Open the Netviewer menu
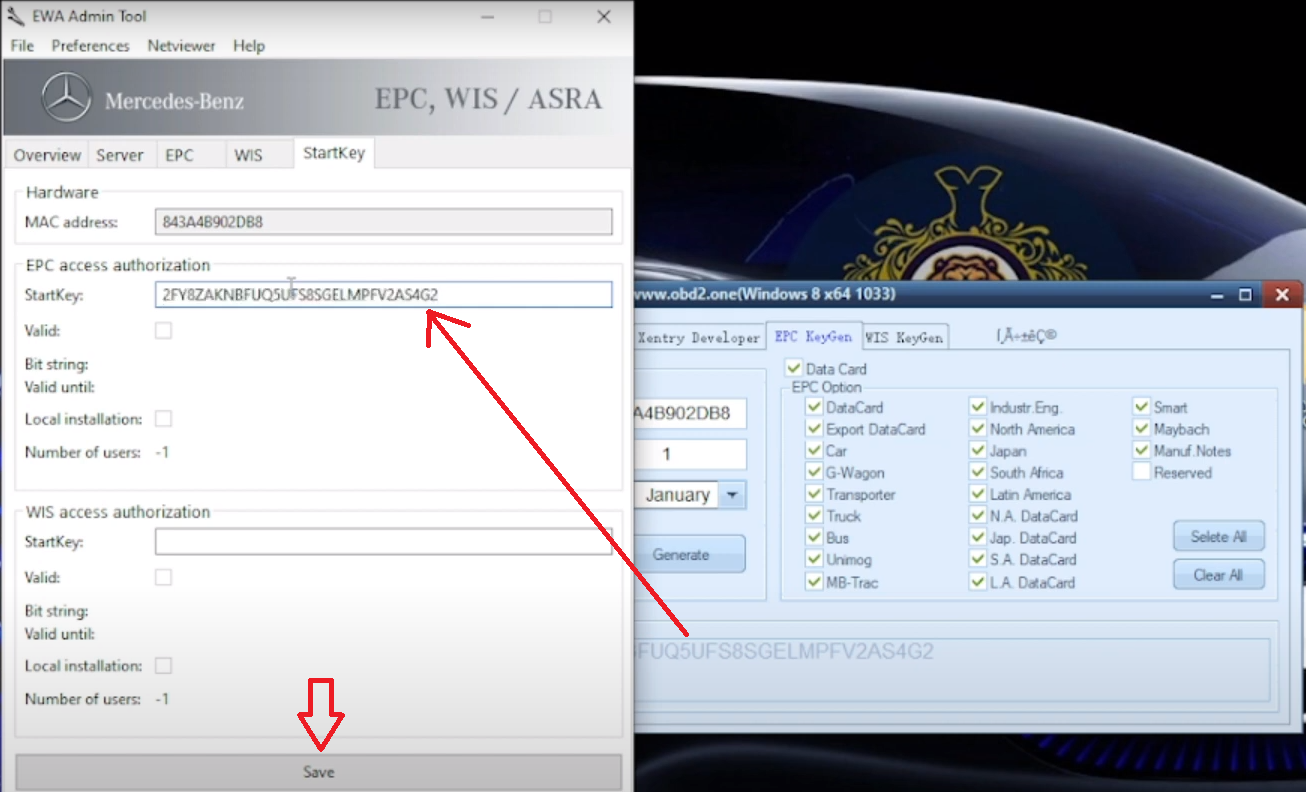The image size is (1306, 792). [181, 46]
